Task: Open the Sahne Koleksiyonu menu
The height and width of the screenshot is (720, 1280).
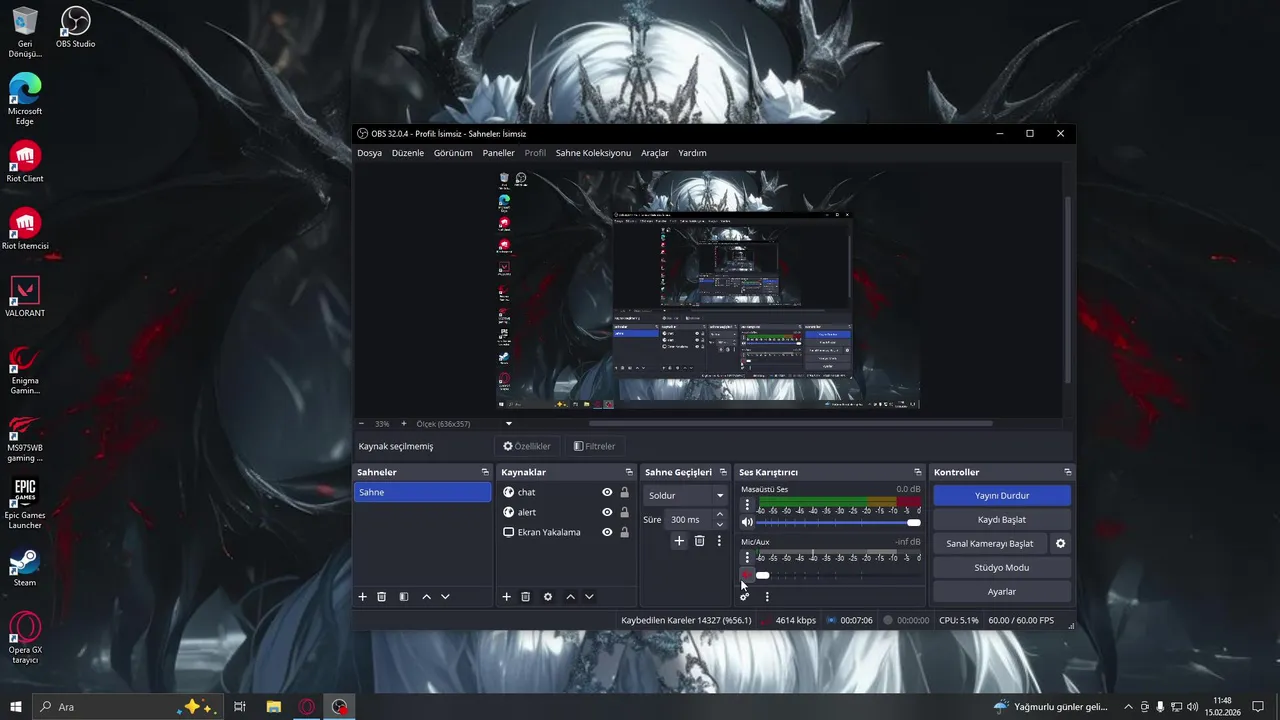Action: tap(593, 153)
